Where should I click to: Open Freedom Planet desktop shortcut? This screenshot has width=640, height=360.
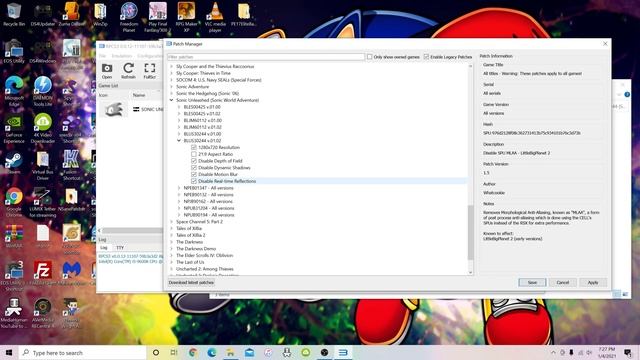click(129, 16)
